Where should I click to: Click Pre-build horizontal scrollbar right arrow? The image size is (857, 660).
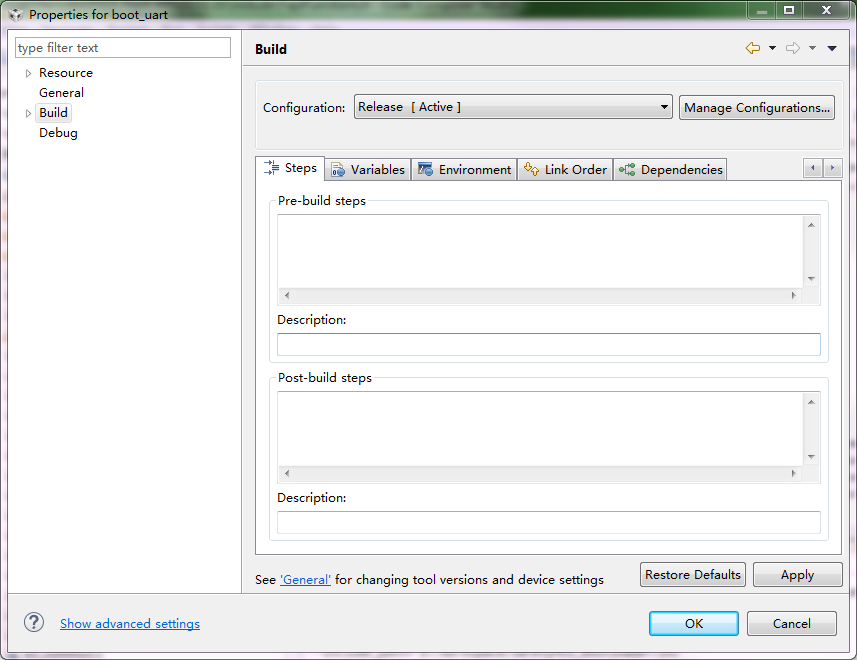(794, 296)
